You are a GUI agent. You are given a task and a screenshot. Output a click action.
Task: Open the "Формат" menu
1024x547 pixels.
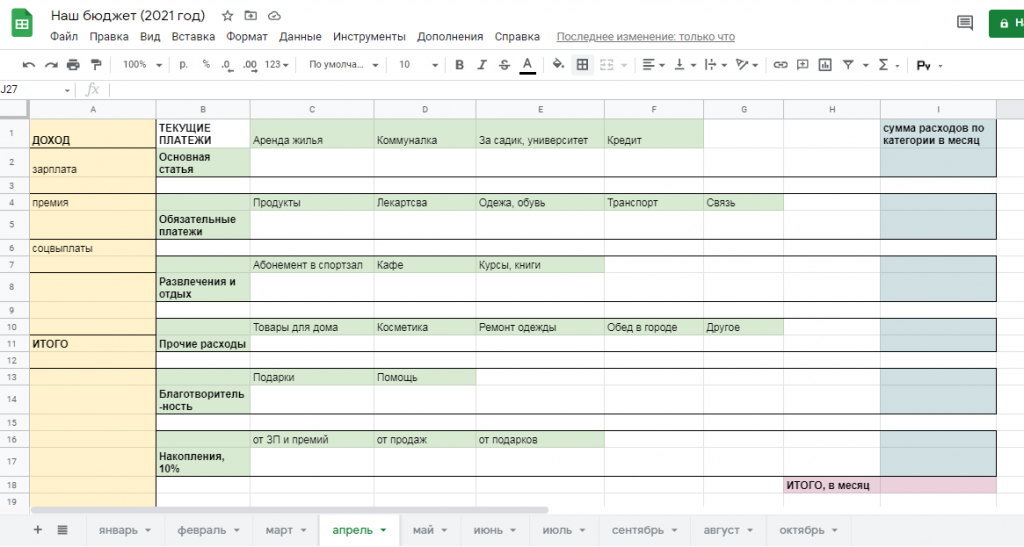point(247,37)
